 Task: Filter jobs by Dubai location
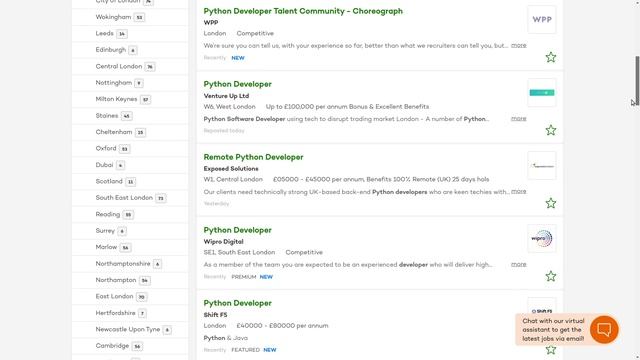(104, 165)
